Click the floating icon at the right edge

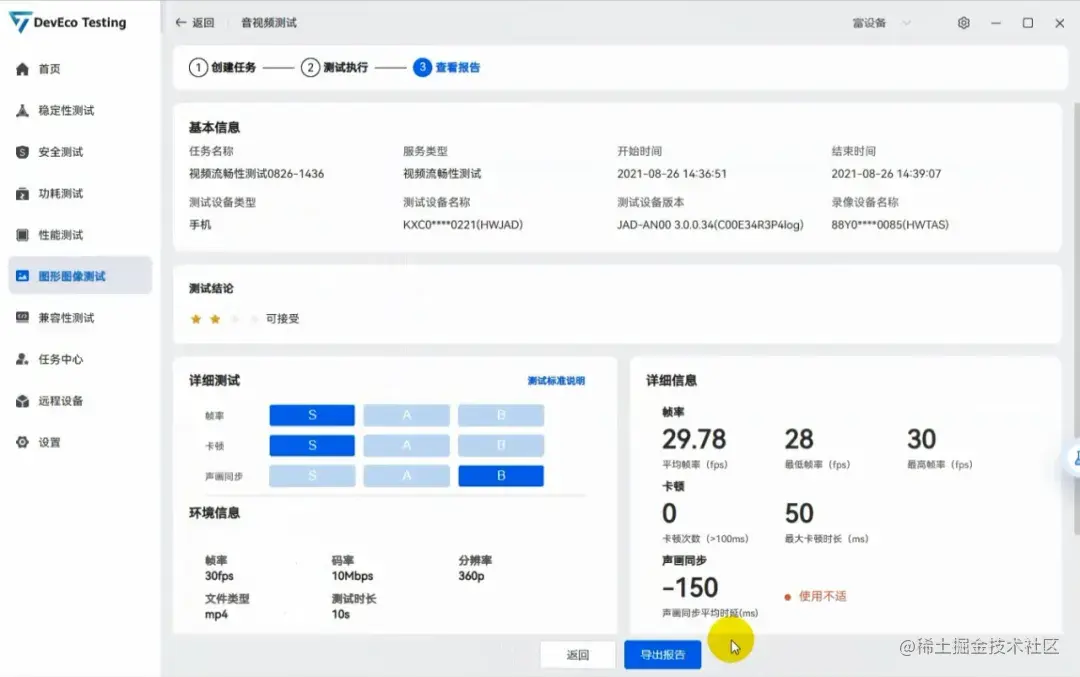click(1073, 457)
